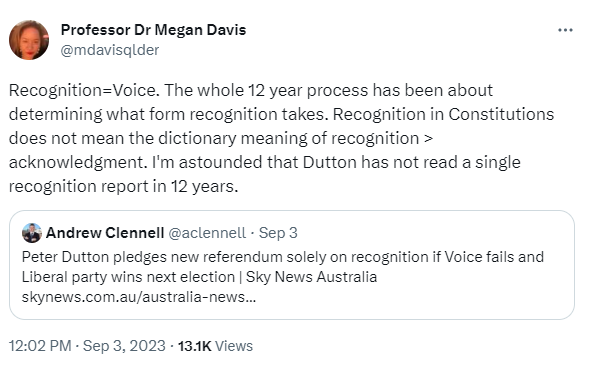Click Megan Davis profile avatar

click(29, 40)
